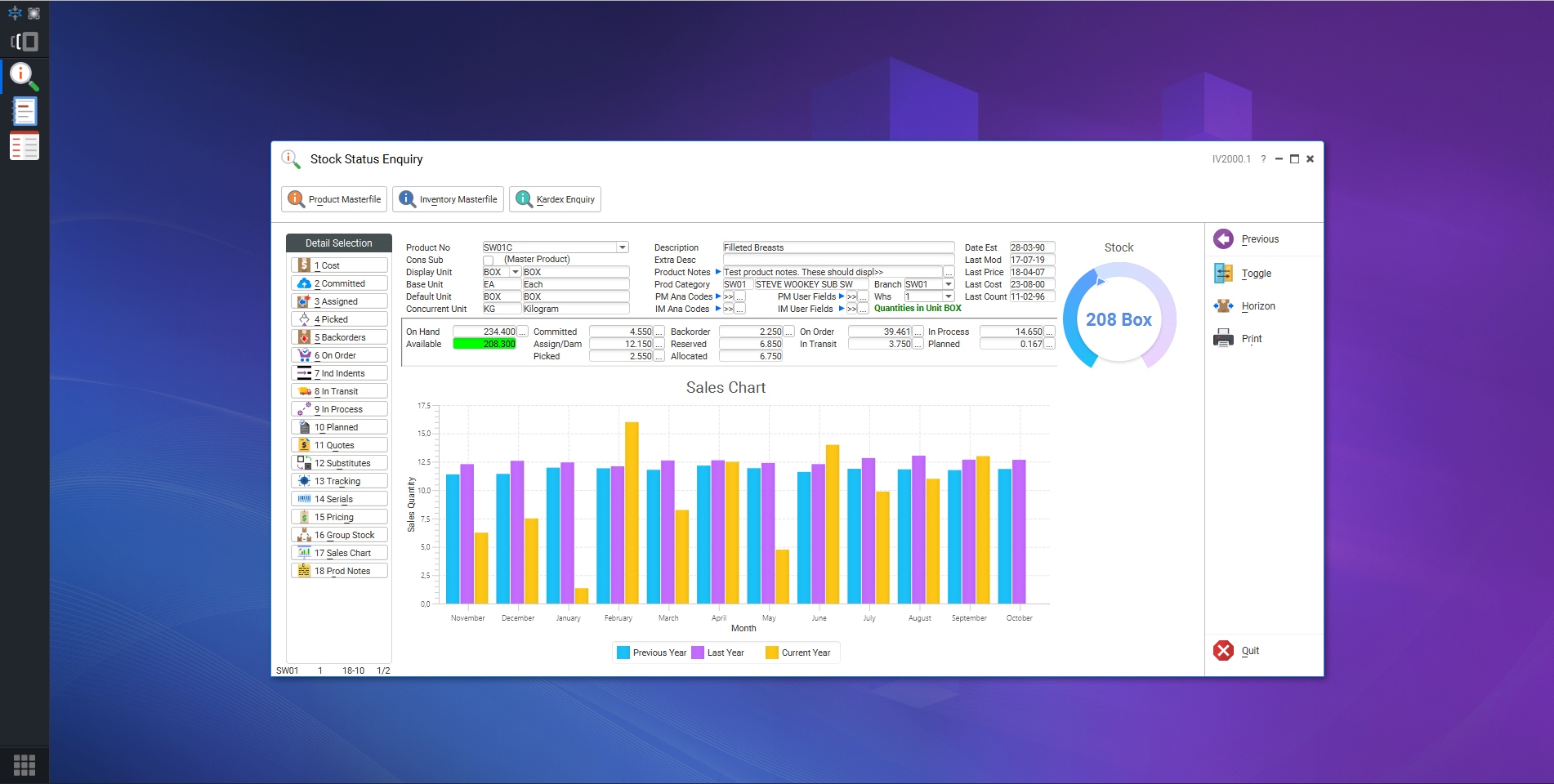
Task: Open the Kardex Enquiry
Action: click(554, 198)
